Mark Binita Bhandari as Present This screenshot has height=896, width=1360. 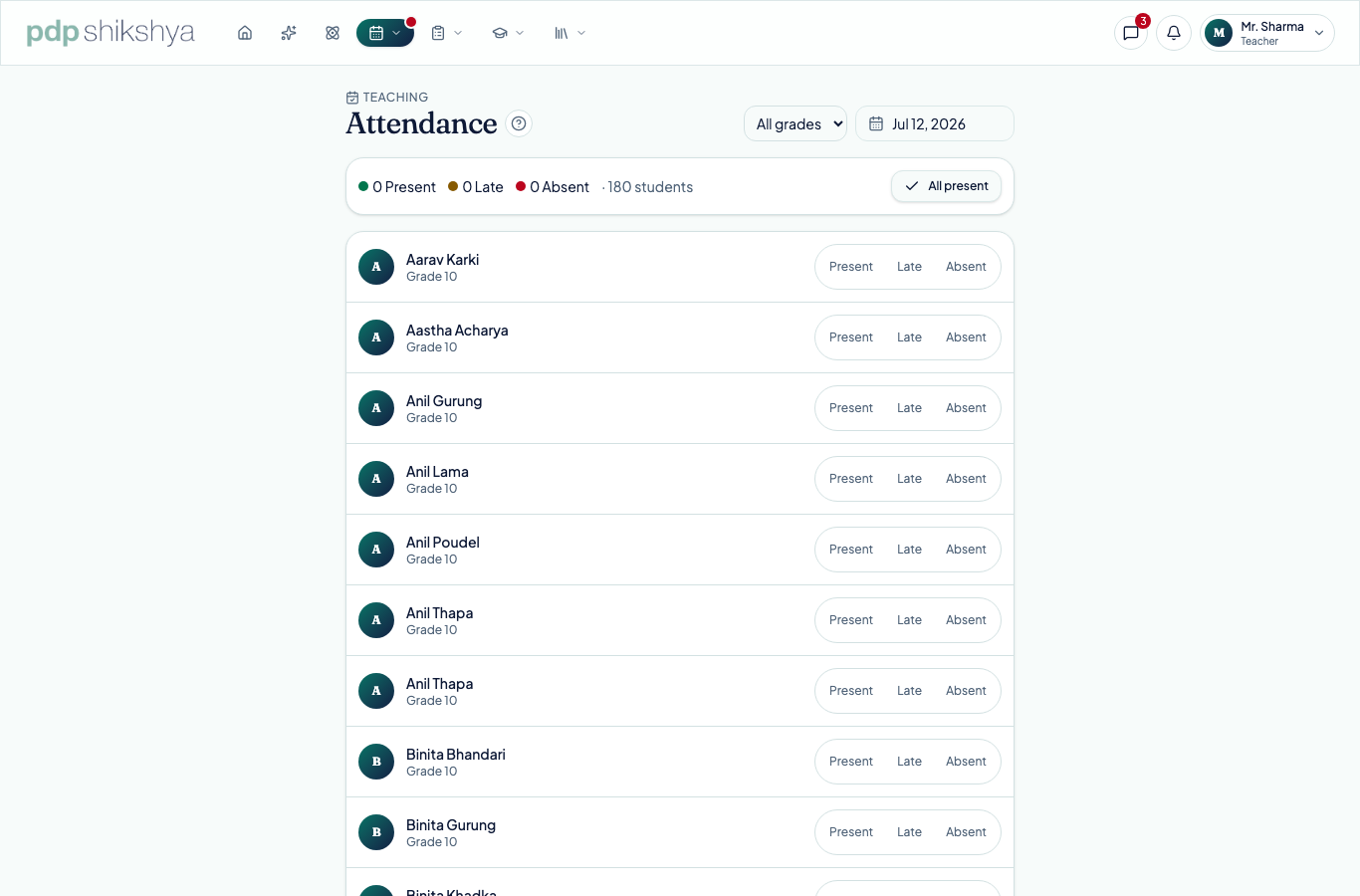851,762
